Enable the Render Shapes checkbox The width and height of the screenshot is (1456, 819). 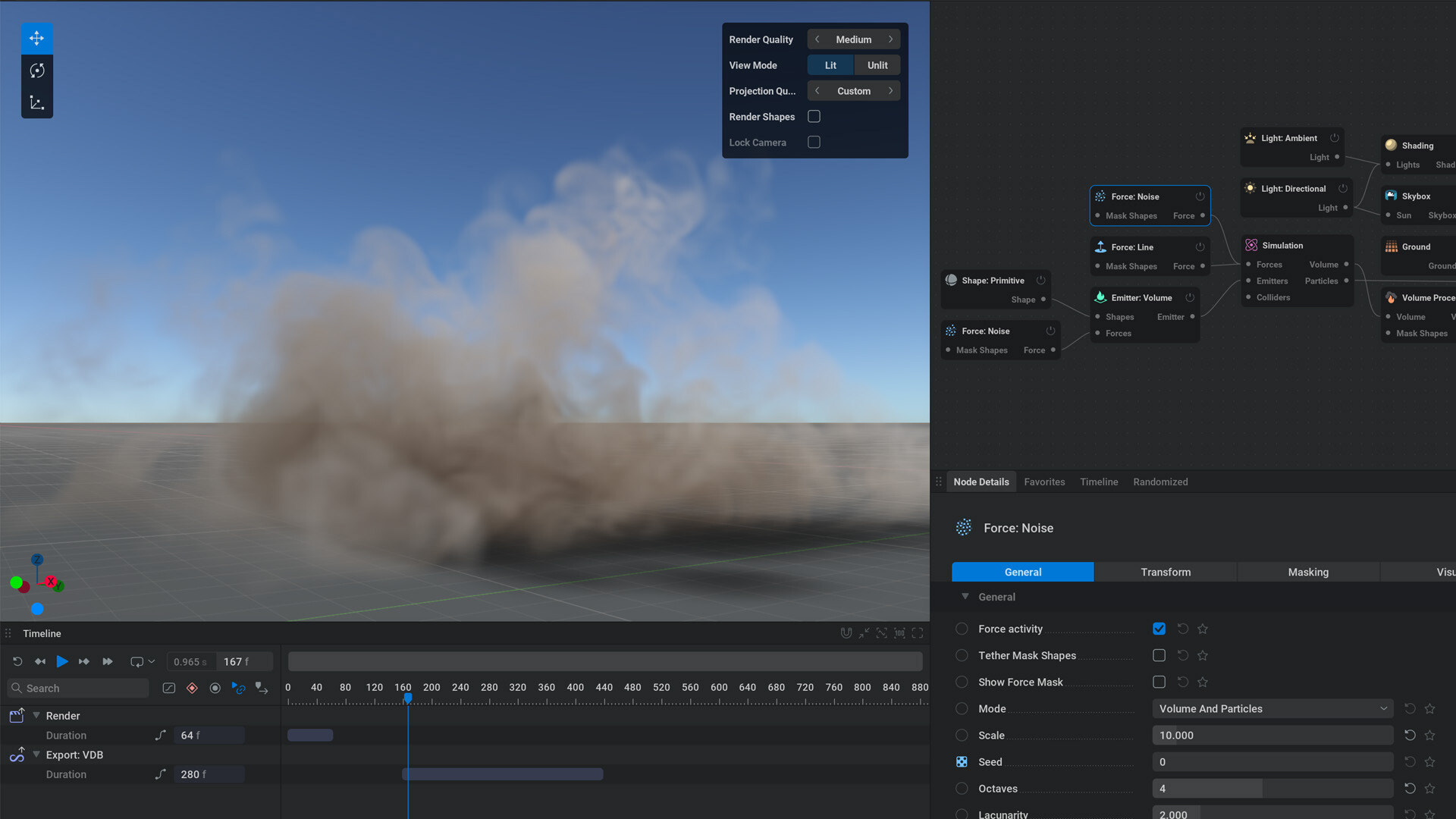[814, 117]
